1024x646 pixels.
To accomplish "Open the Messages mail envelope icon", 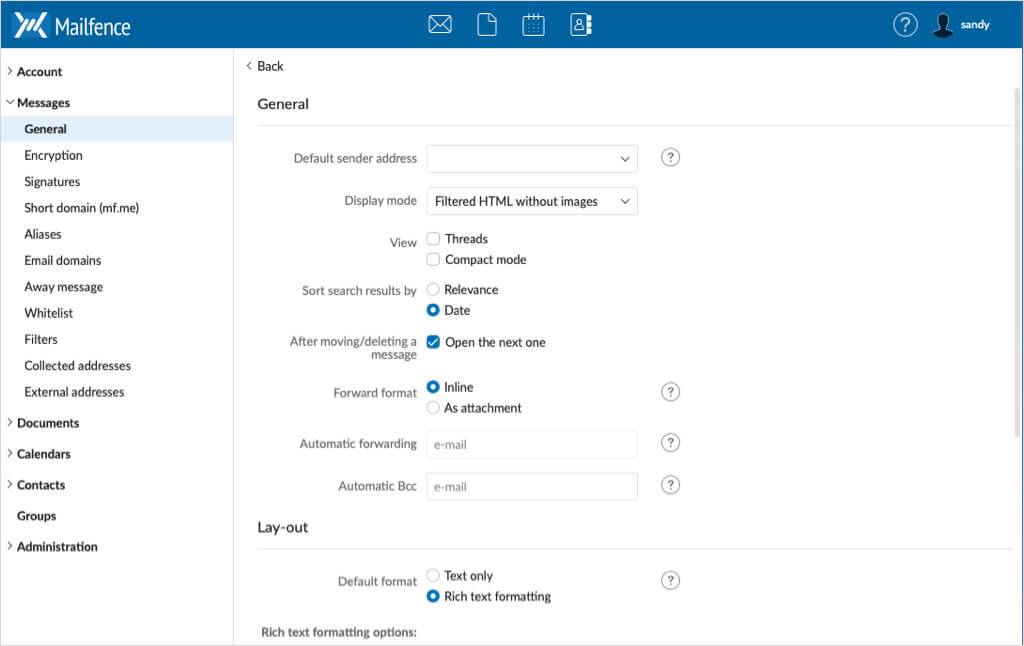I will pyautogui.click(x=440, y=25).
